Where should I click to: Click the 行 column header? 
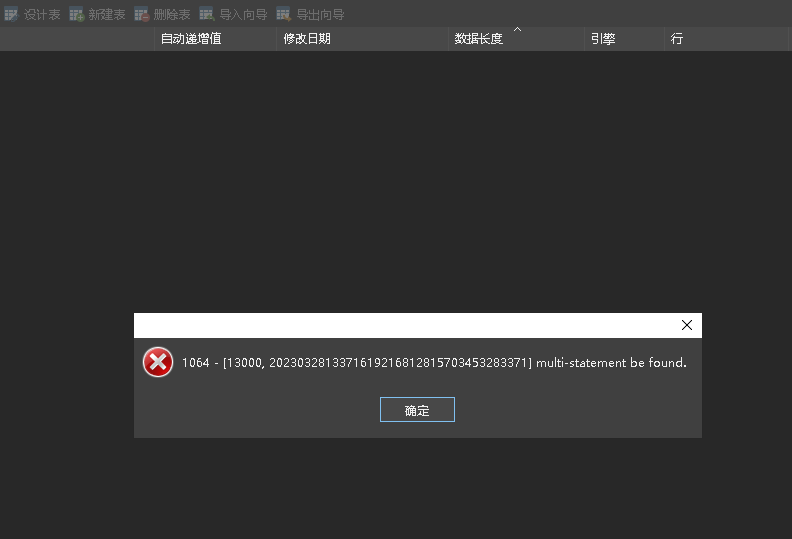726,39
